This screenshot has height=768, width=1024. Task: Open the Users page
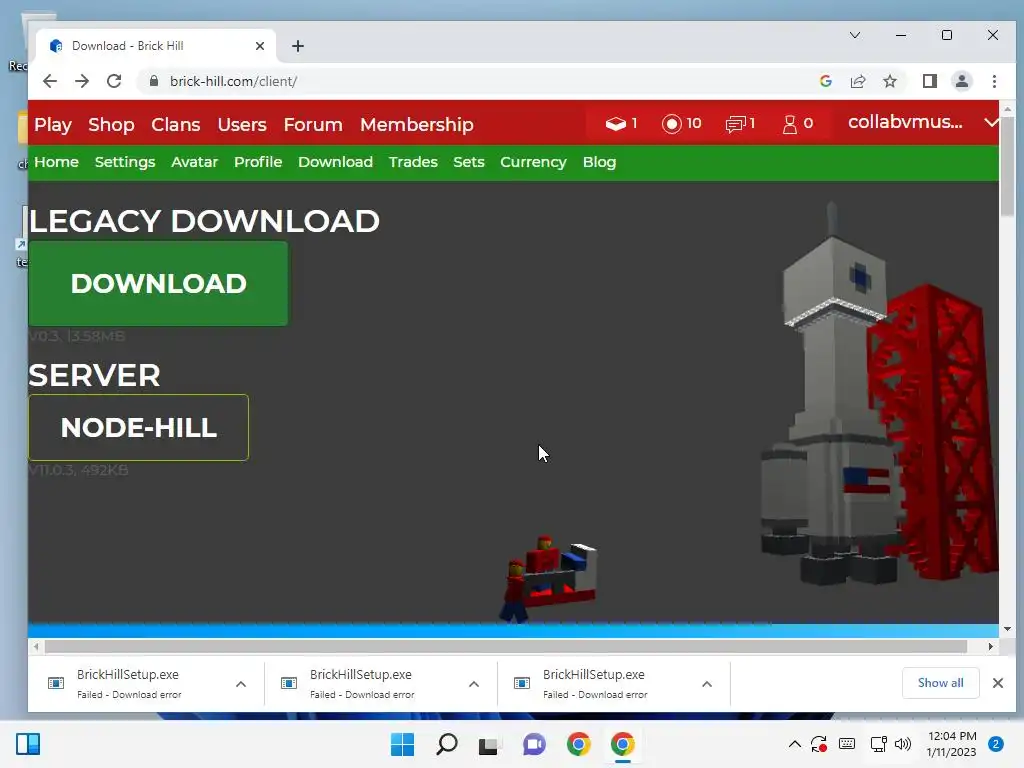[242, 124]
